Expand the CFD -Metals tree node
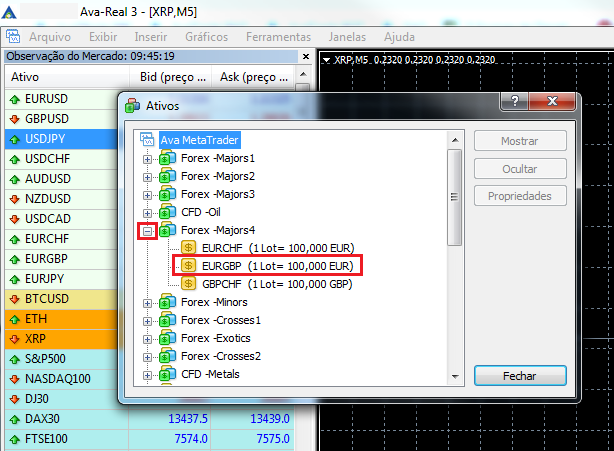This screenshot has width=614, height=451. tap(147, 375)
